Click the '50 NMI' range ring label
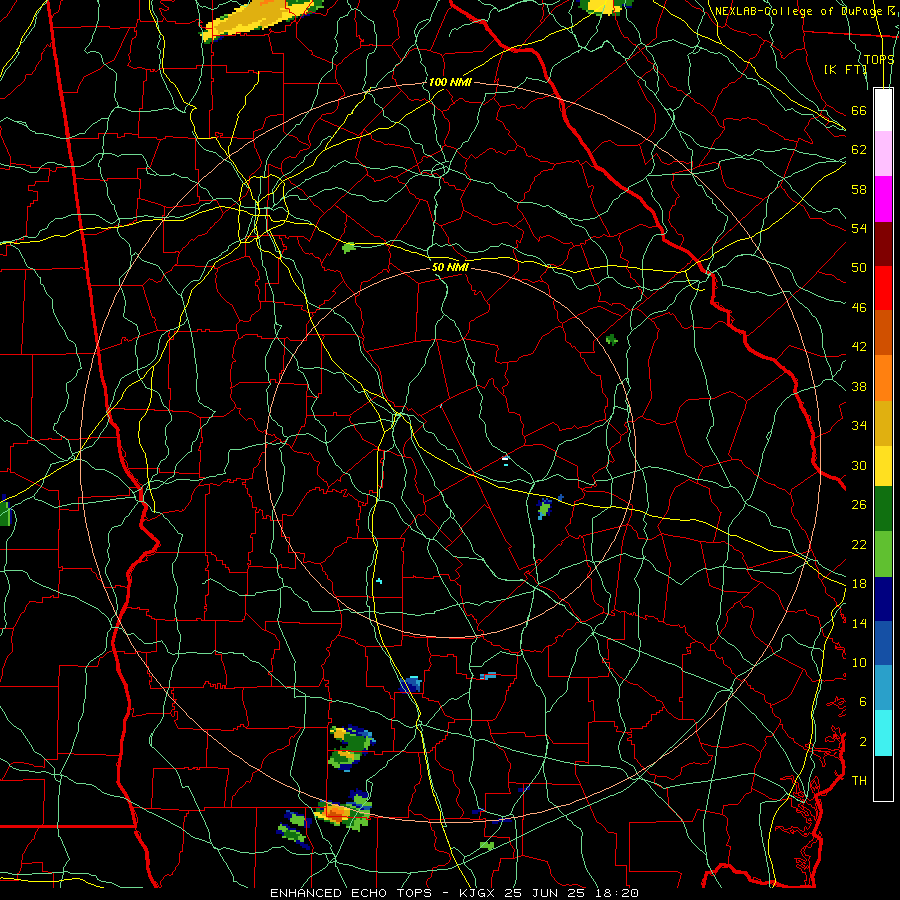The image size is (900, 900). [450, 267]
